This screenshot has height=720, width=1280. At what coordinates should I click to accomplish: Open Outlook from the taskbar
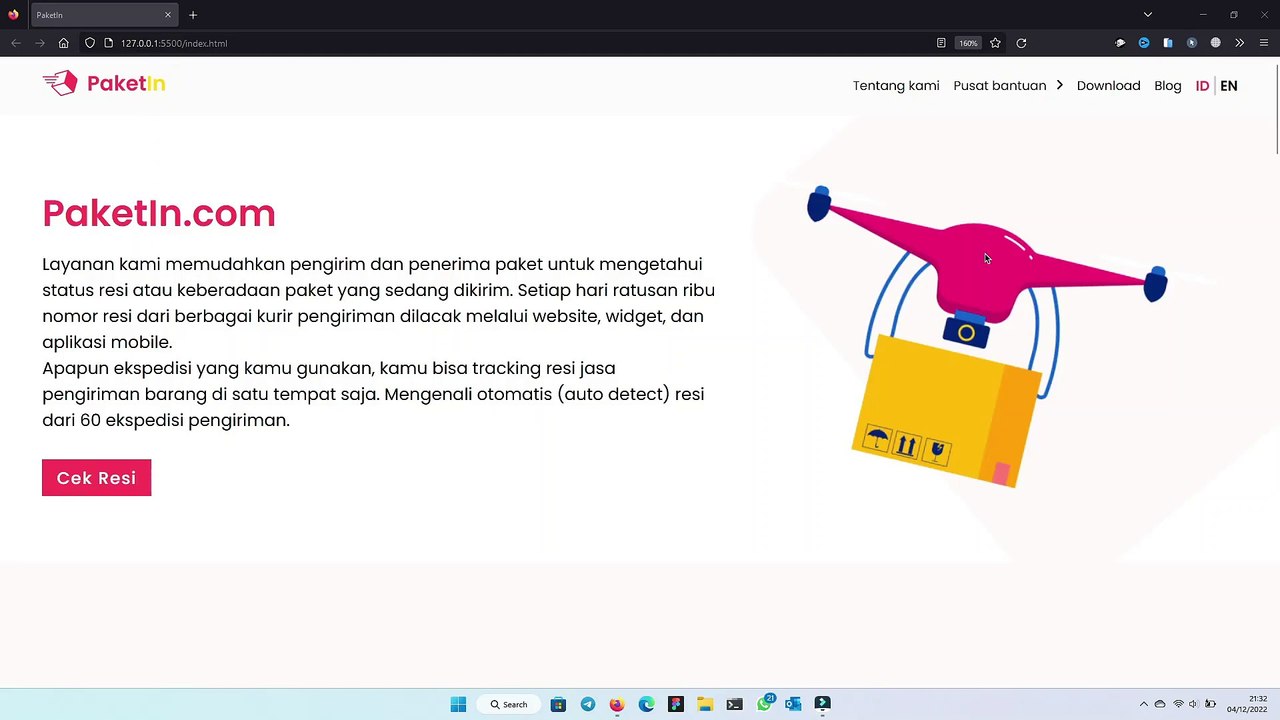(x=793, y=704)
